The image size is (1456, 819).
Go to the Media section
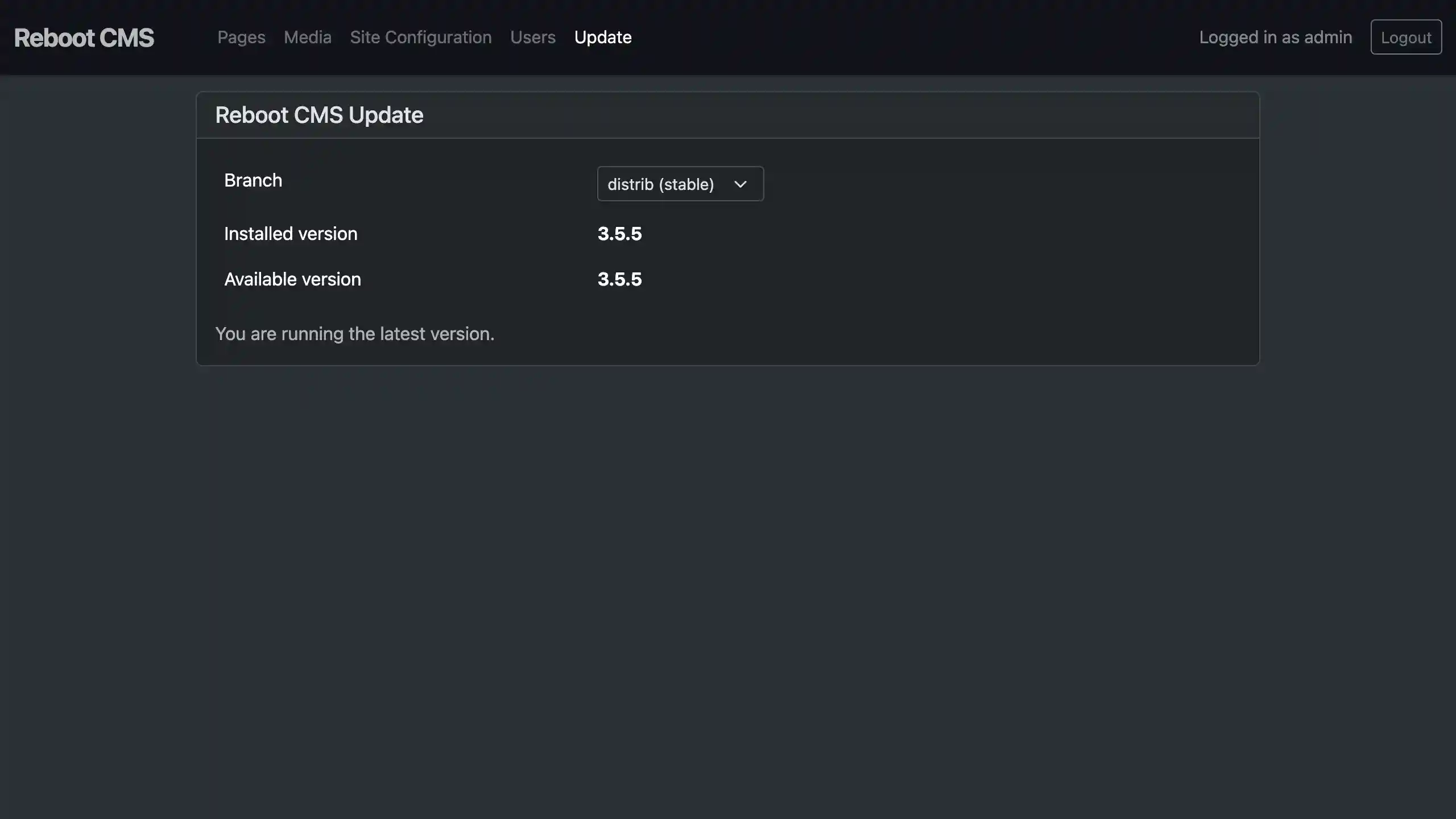point(307,38)
